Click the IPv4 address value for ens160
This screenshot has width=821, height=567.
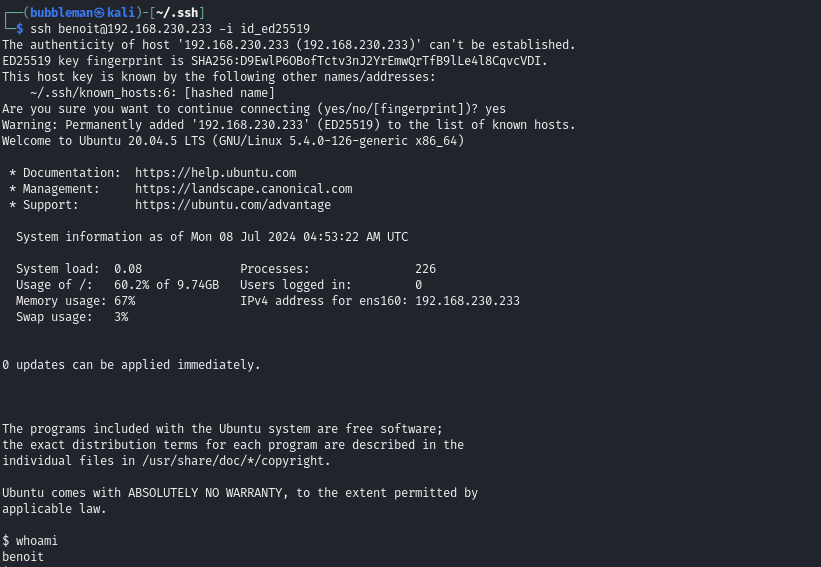point(467,301)
